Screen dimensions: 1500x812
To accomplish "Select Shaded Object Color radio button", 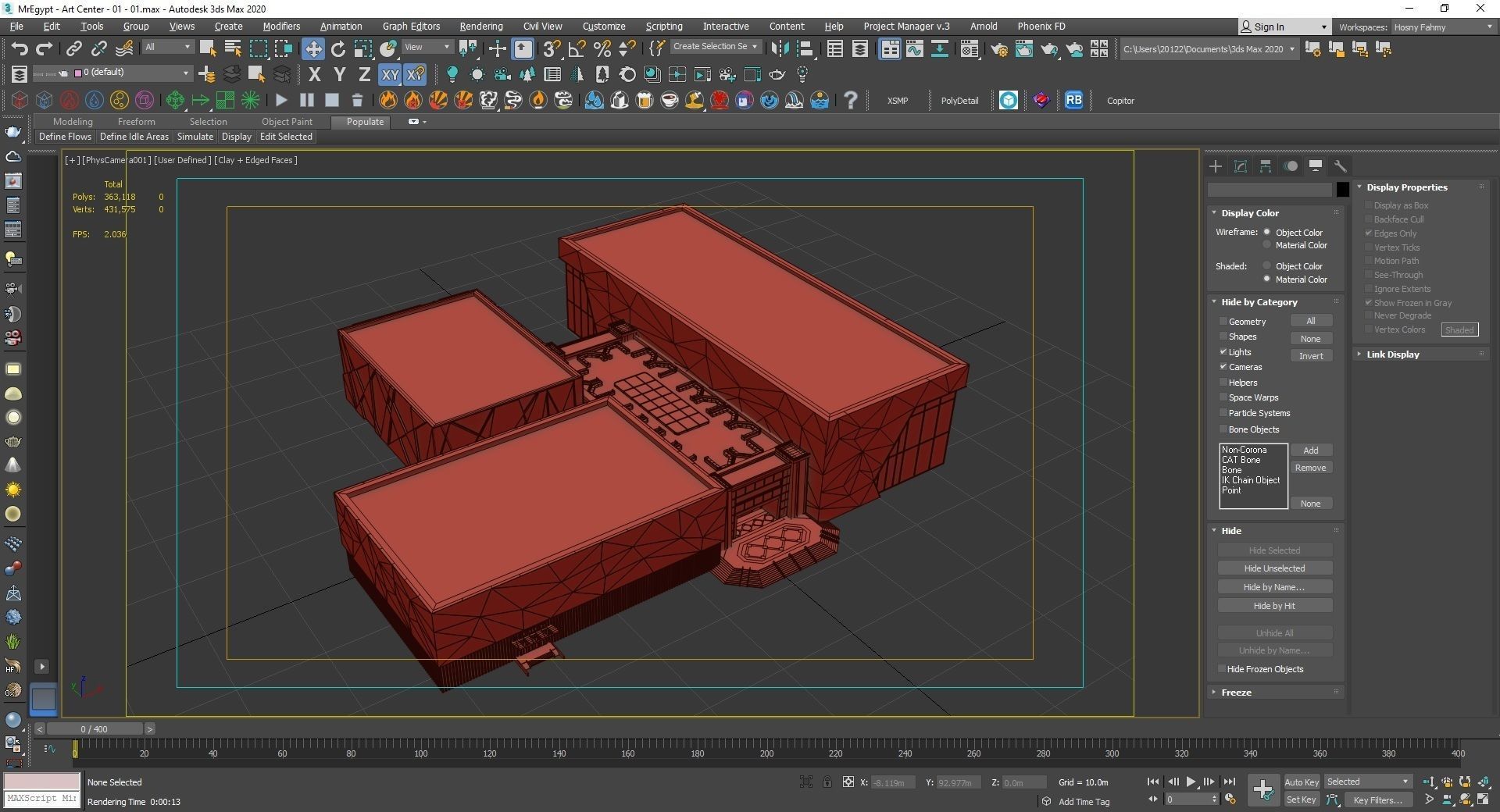I will click(1267, 266).
